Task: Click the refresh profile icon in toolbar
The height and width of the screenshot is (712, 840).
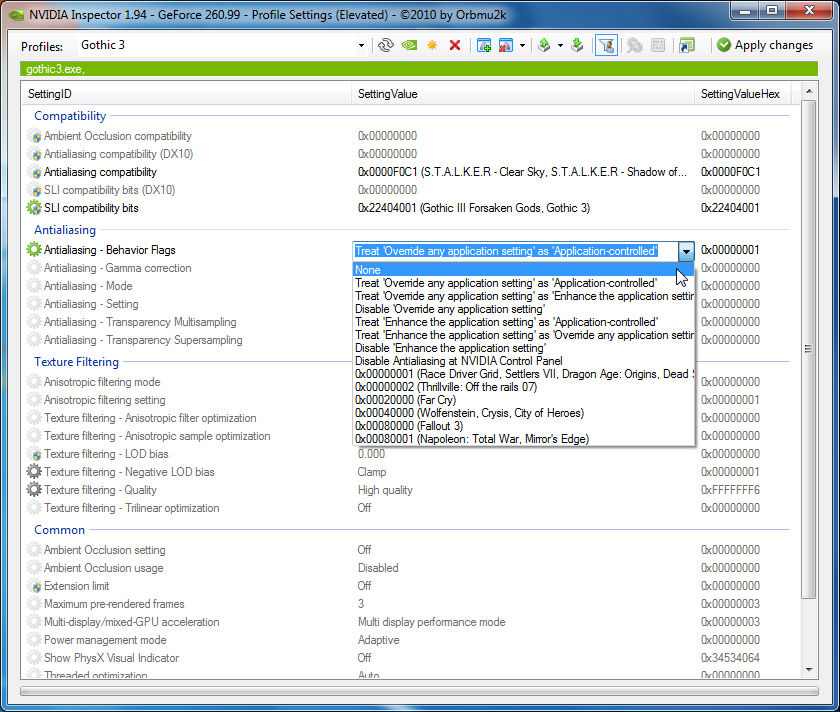Action: point(385,45)
